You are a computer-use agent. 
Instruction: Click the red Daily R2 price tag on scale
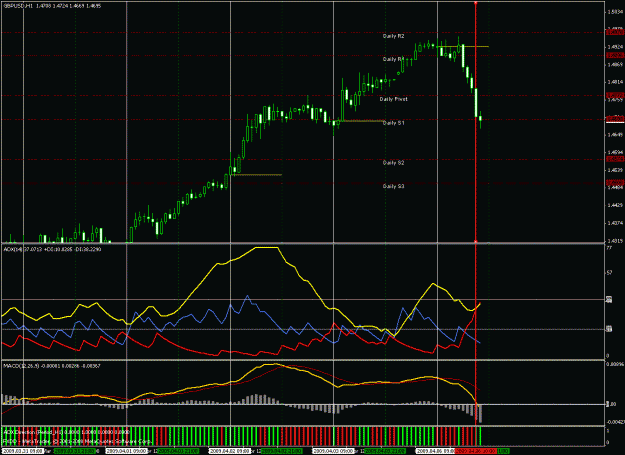click(x=615, y=32)
